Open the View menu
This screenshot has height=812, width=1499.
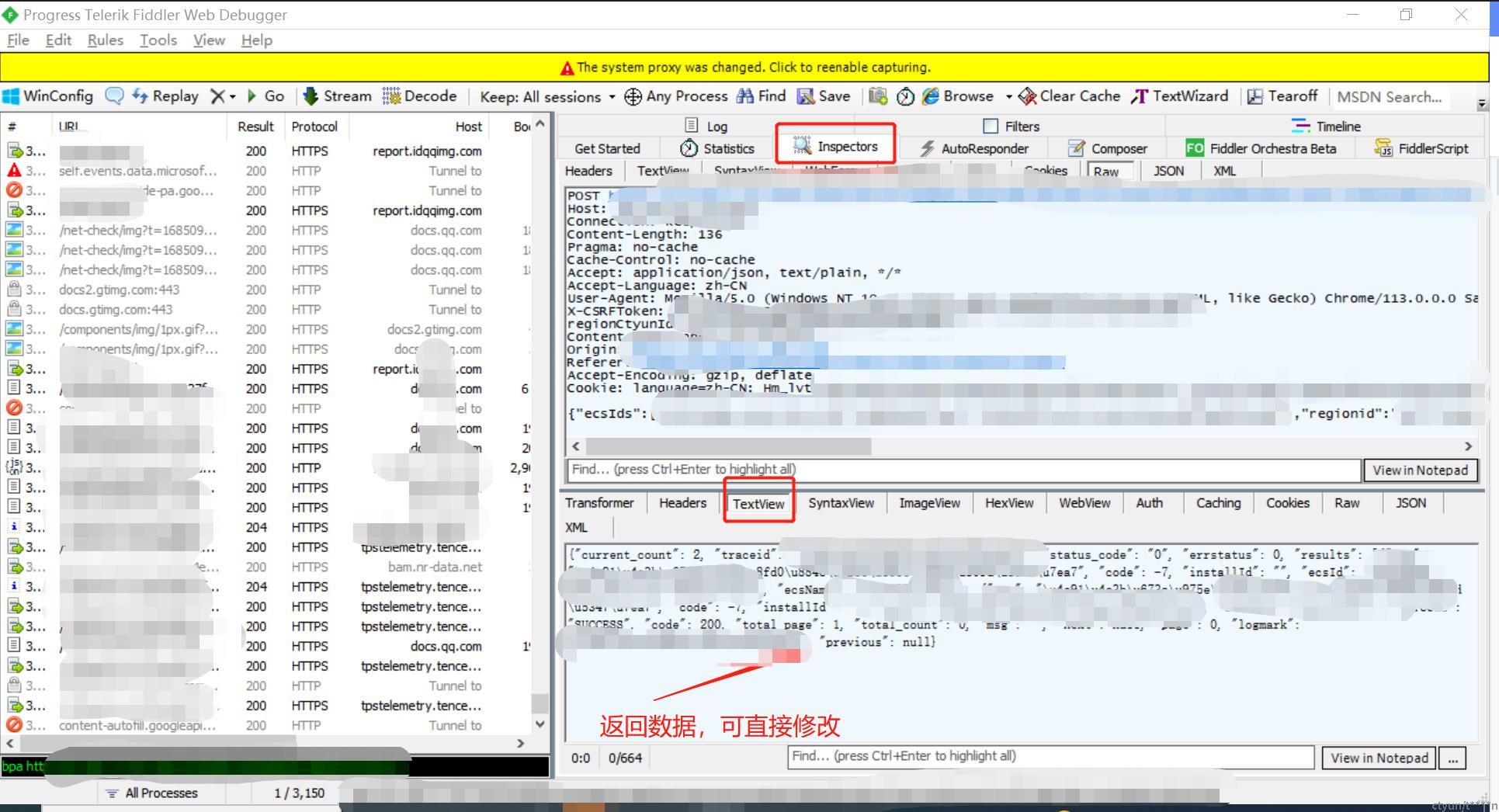click(x=209, y=40)
